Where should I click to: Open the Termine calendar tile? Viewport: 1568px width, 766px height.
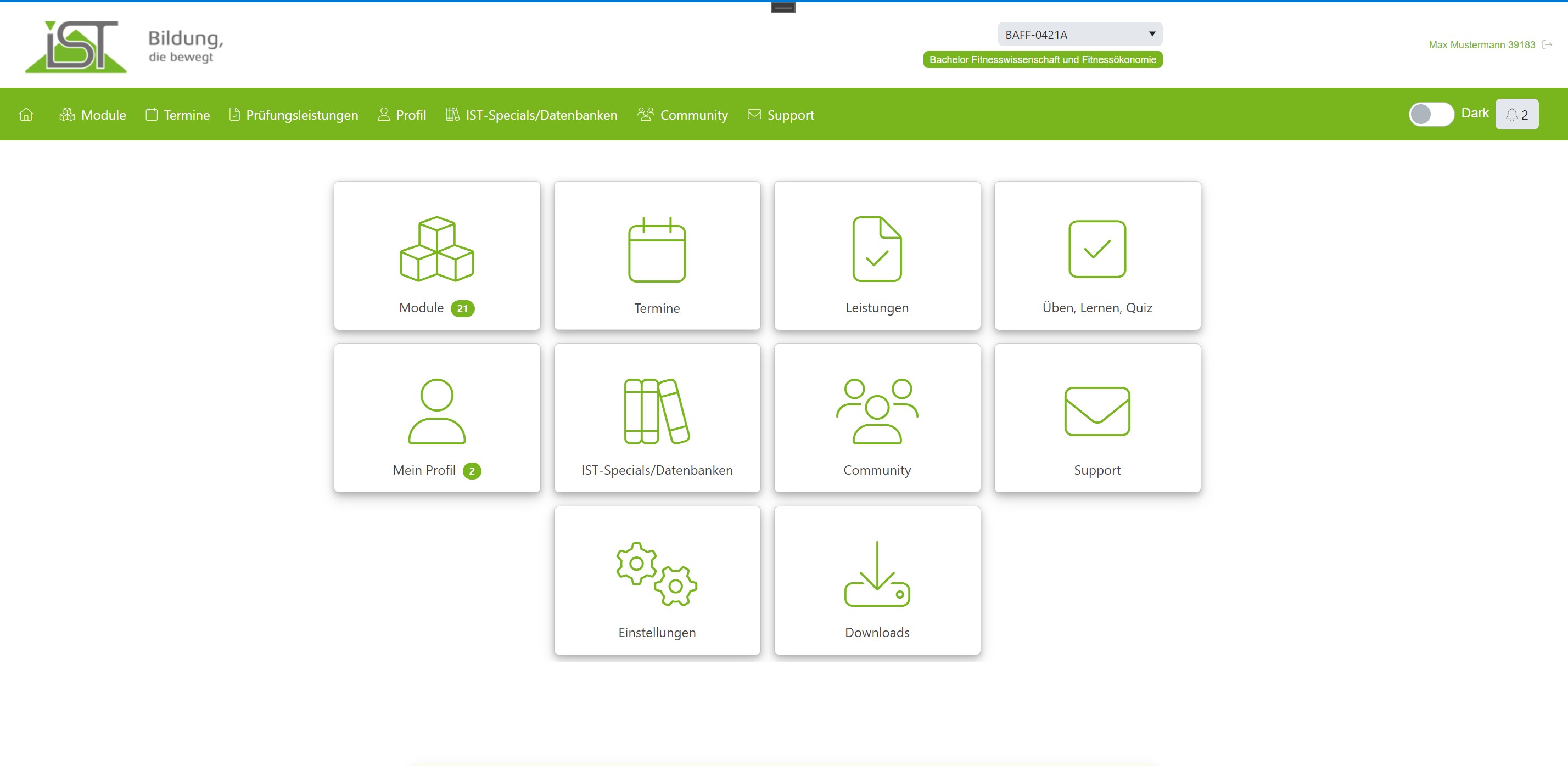(657, 256)
